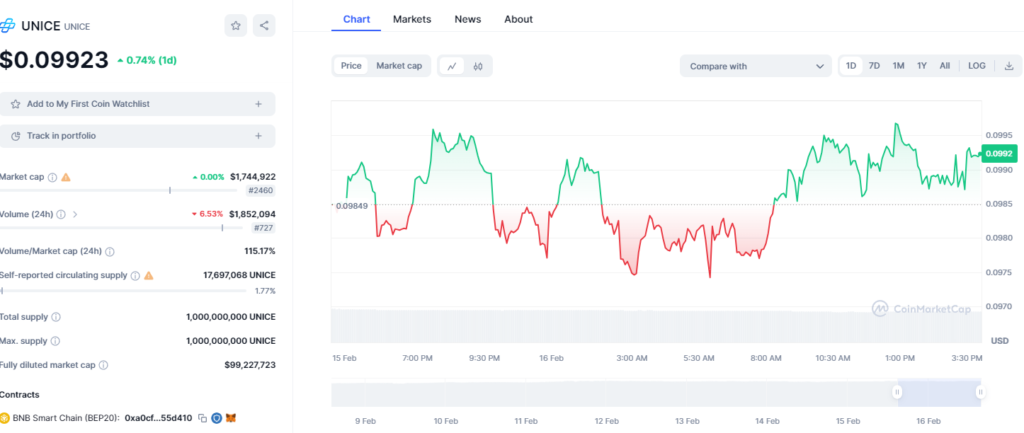Open the Market cap info icon
Viewport: 1024px width, 433px height.
[x=52, y=177]
